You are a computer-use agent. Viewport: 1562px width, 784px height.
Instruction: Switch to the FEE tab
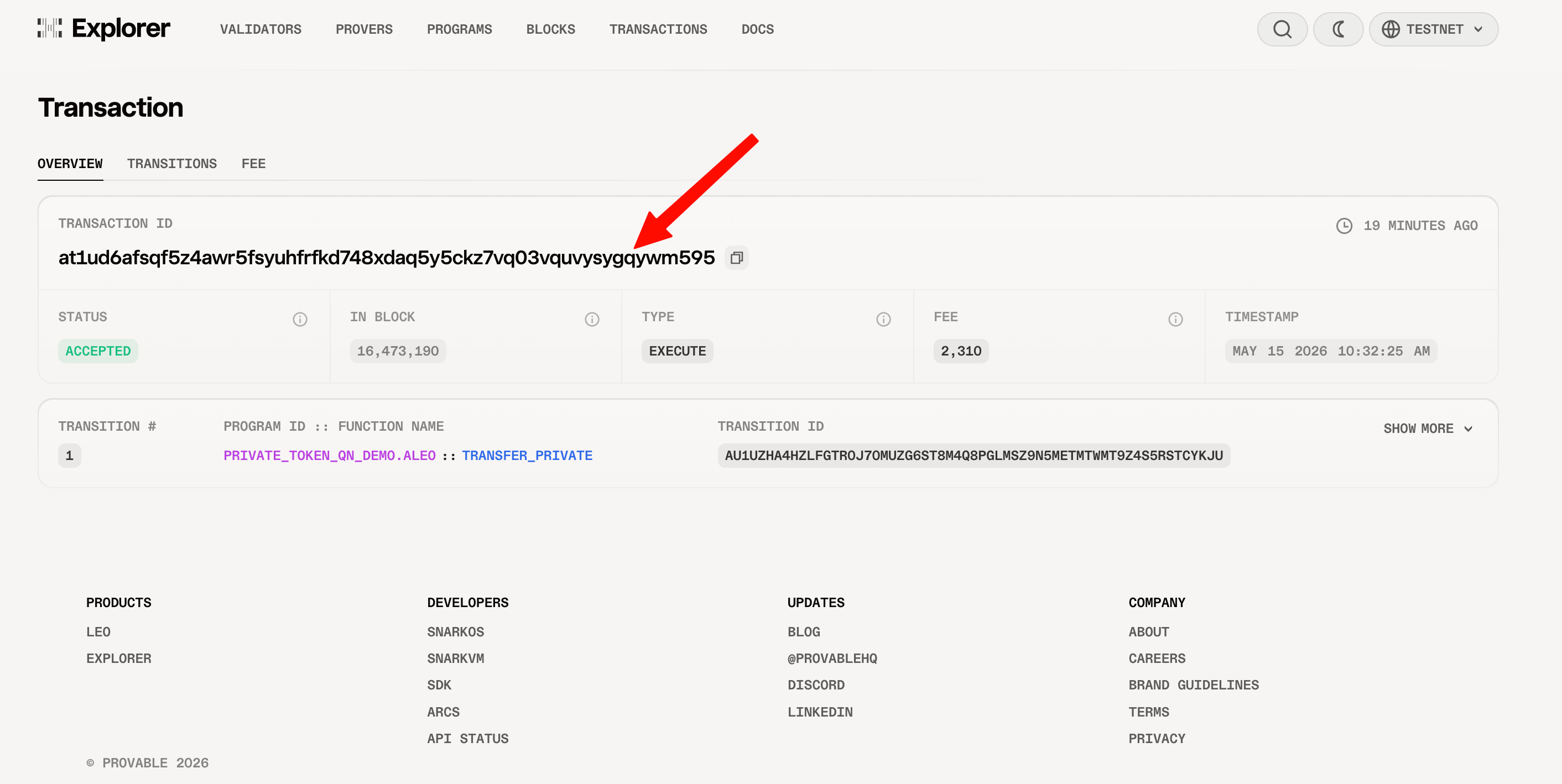coord(253,164)
